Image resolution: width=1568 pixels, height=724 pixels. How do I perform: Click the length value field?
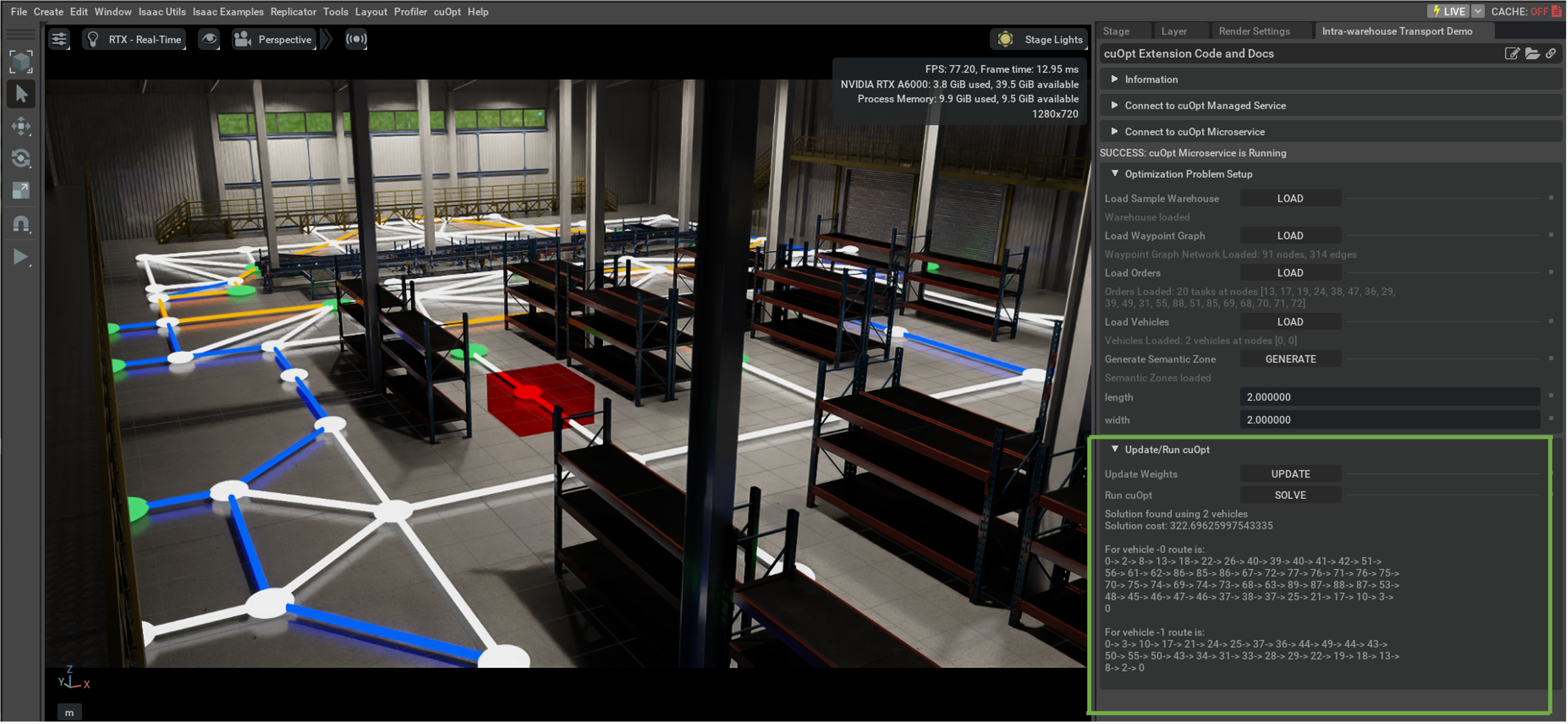1390,396
